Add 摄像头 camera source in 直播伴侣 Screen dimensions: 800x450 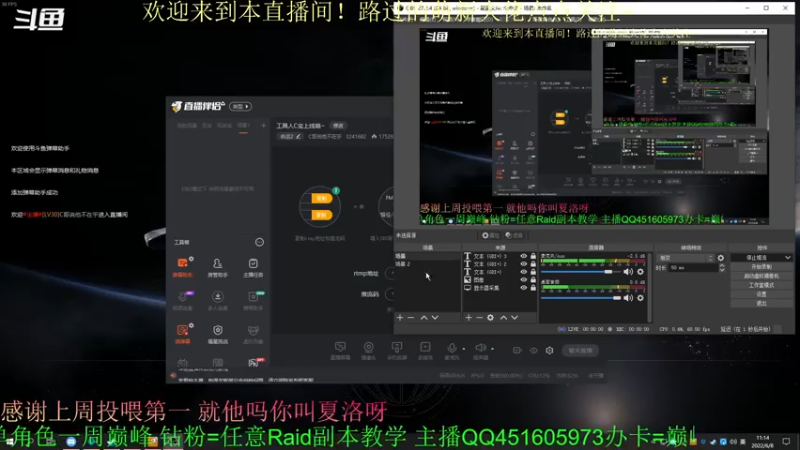tap(368, 351)
